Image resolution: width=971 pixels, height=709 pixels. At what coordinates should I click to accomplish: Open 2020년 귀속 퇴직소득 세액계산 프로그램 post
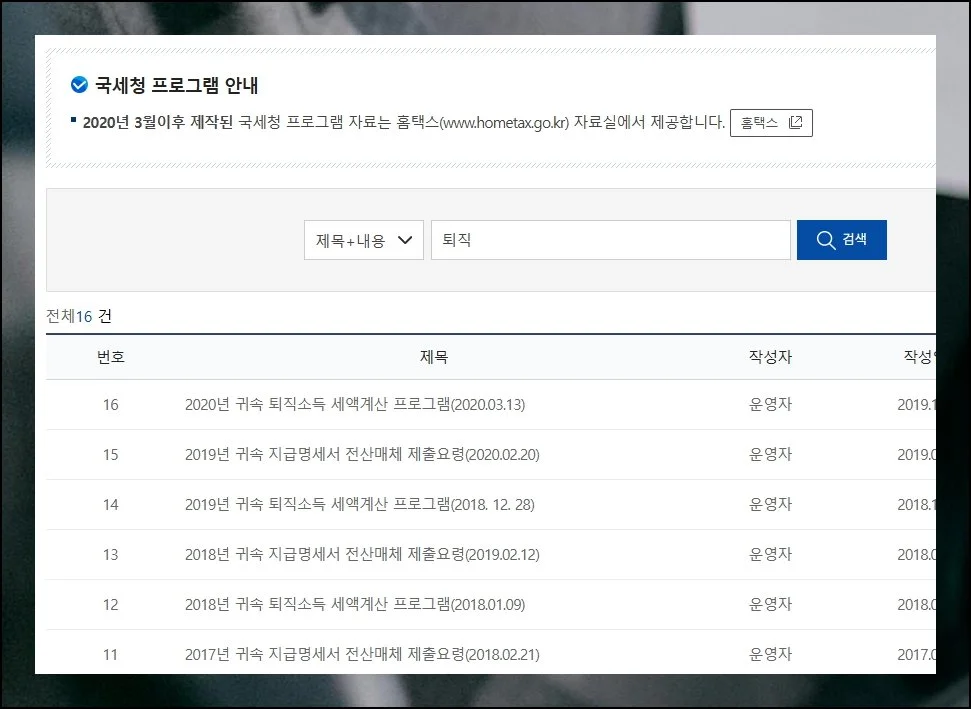tap(355, 405)
